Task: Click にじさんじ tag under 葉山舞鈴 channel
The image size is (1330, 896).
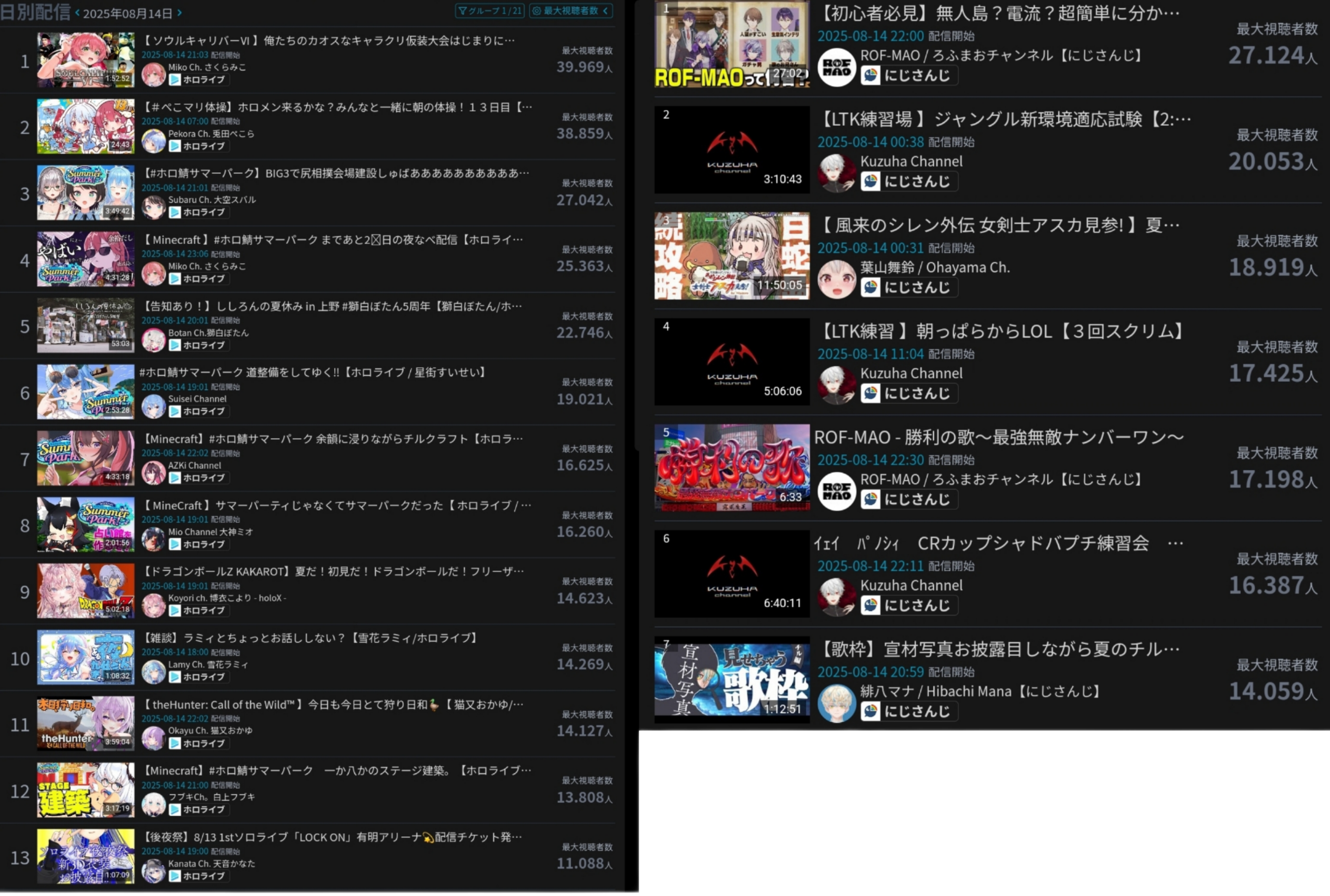Action: tap(909, 287)
